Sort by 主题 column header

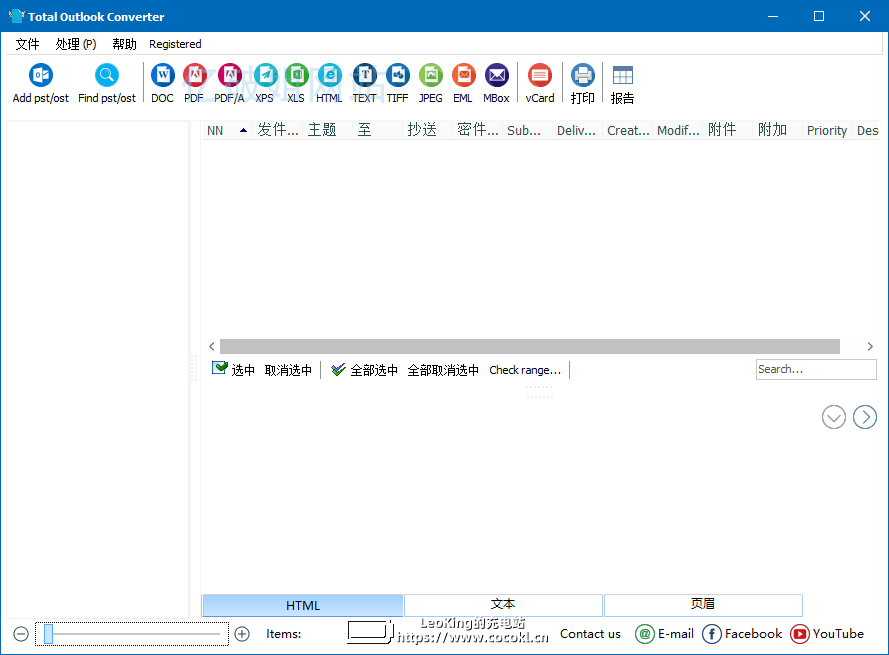point(328,130)
